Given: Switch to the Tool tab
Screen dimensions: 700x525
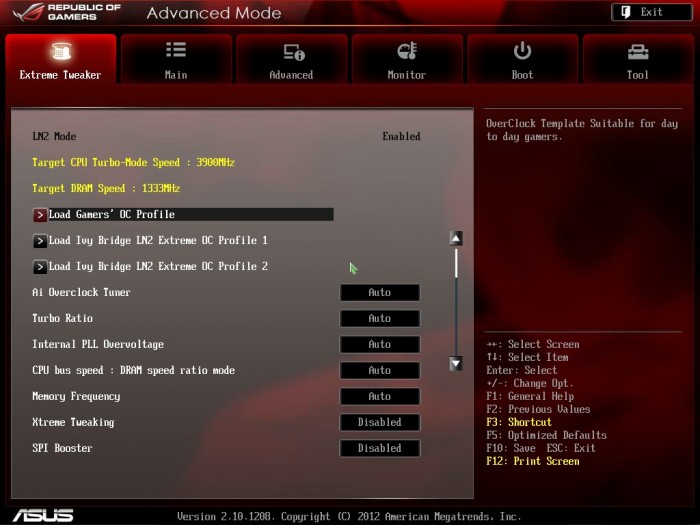Looking at the screenshot, I should [x=638, y=59].
